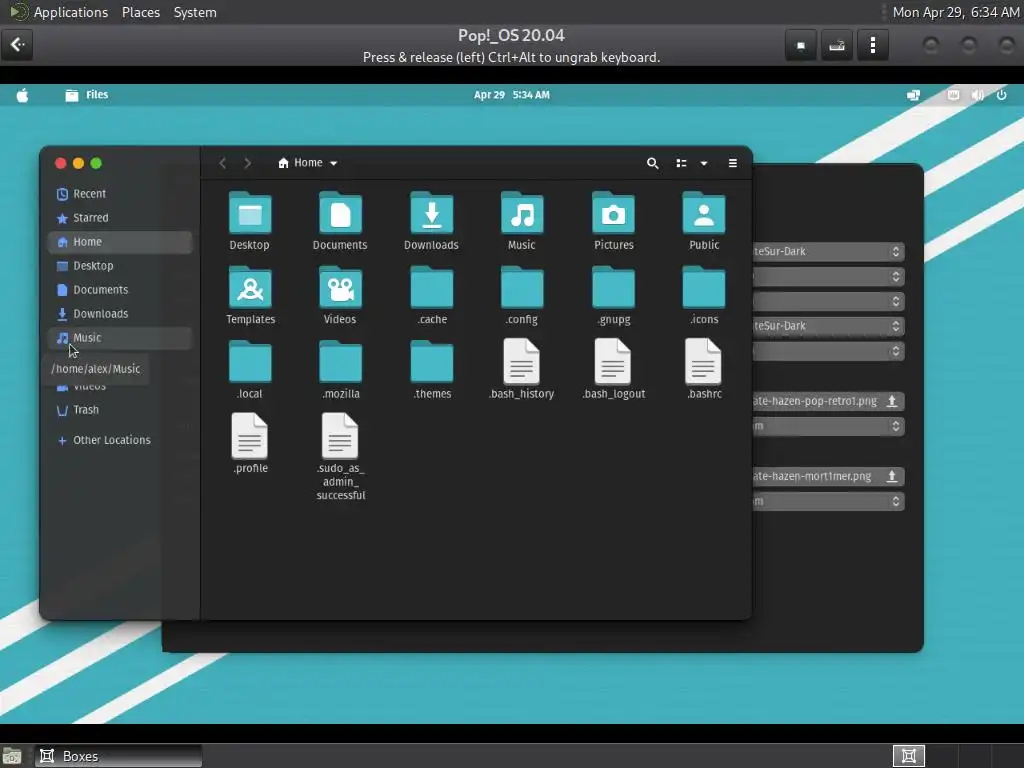
Task: Open second teSur-Dark combo box in rear window
Action: (828, 326)
